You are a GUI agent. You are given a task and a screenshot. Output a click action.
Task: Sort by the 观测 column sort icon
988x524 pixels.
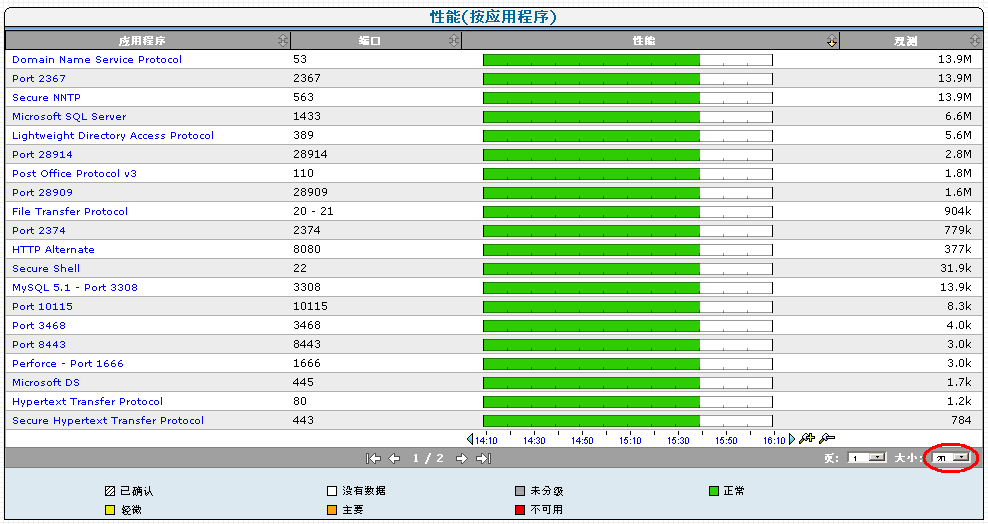[x=975, y=40]
